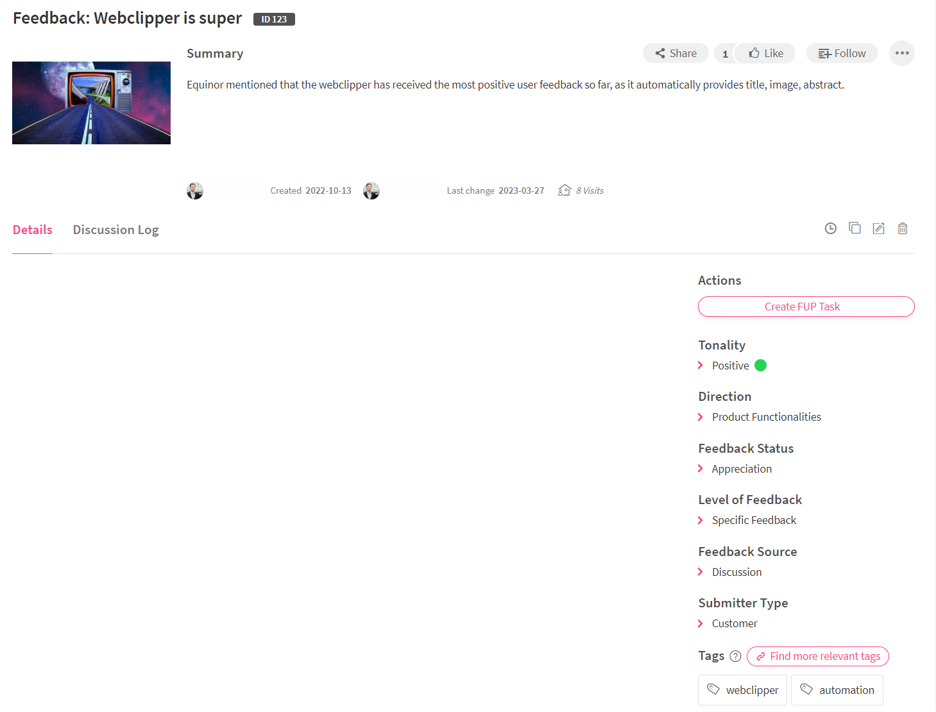Expand the Appreciation feedback status
Image resolution: width=936 pixels, height=712 pixels.
[x=701, y=469]
